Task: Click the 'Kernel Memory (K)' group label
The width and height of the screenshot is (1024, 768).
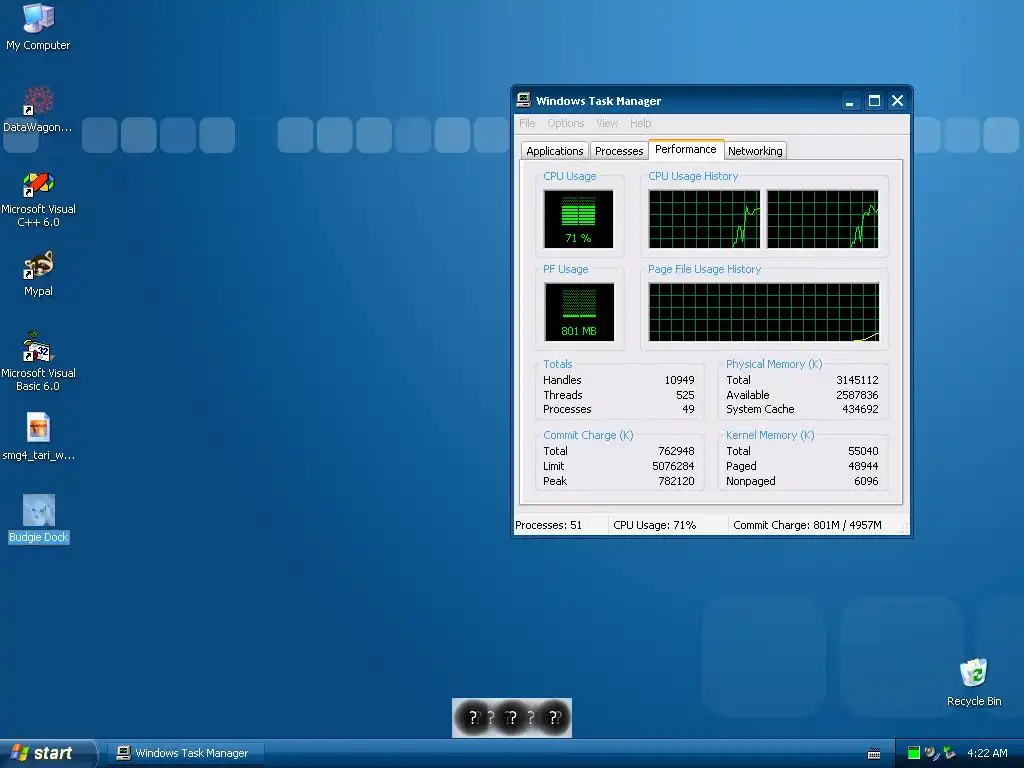Action: click(x=770, y=436)
